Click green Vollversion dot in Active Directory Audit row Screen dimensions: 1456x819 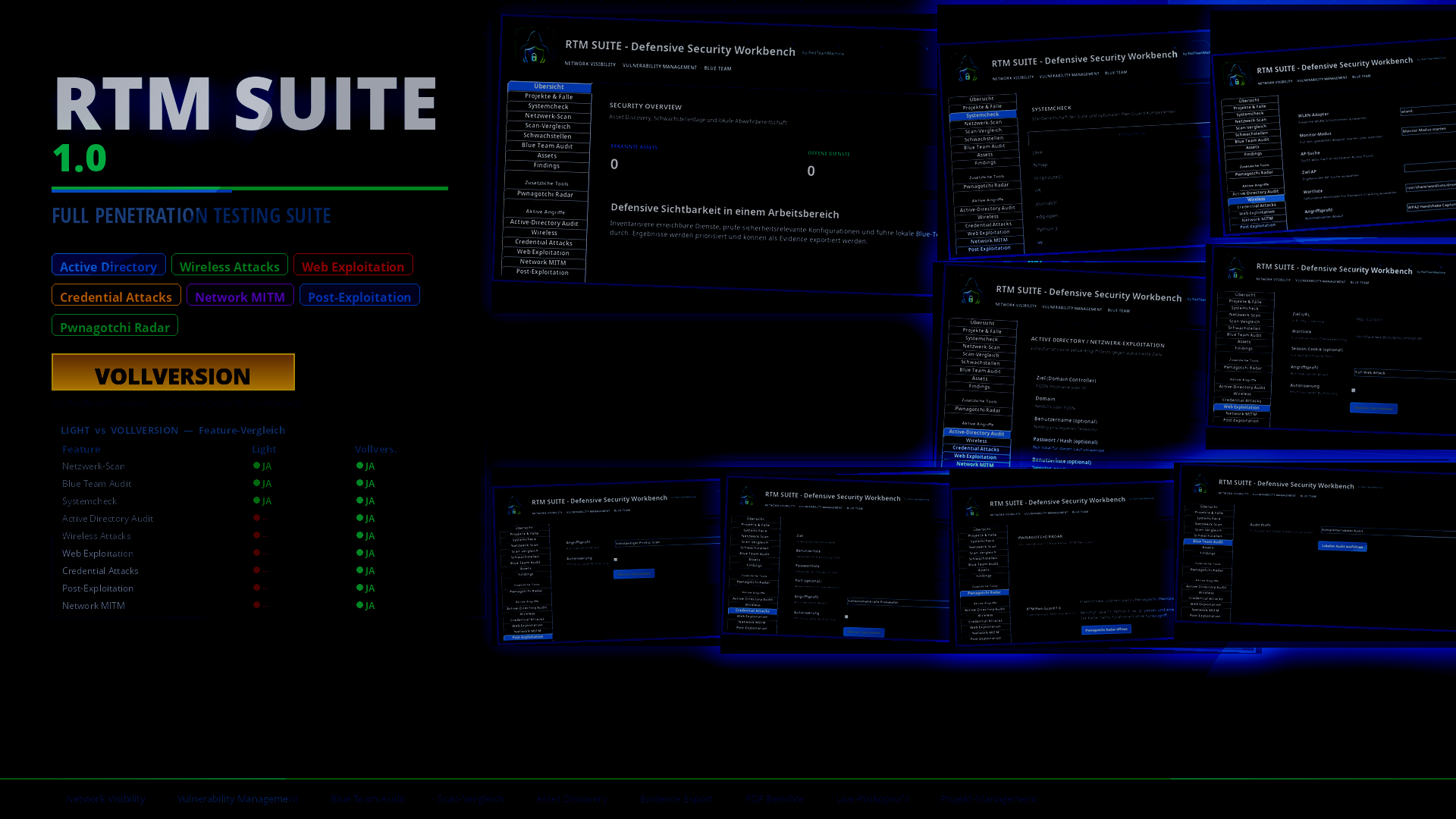pos(359,518)
